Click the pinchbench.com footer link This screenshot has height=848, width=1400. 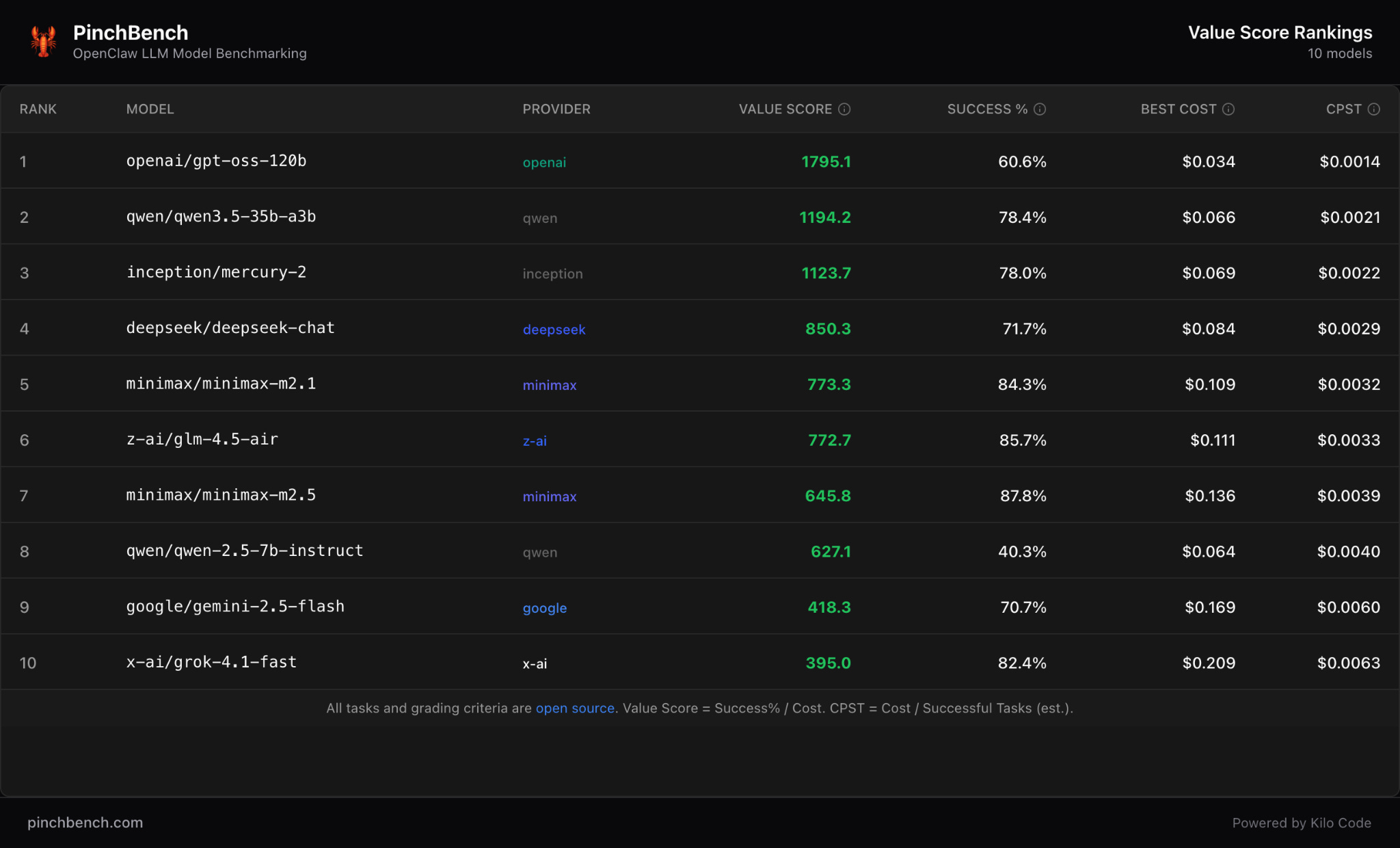click(x=85, y=823)
